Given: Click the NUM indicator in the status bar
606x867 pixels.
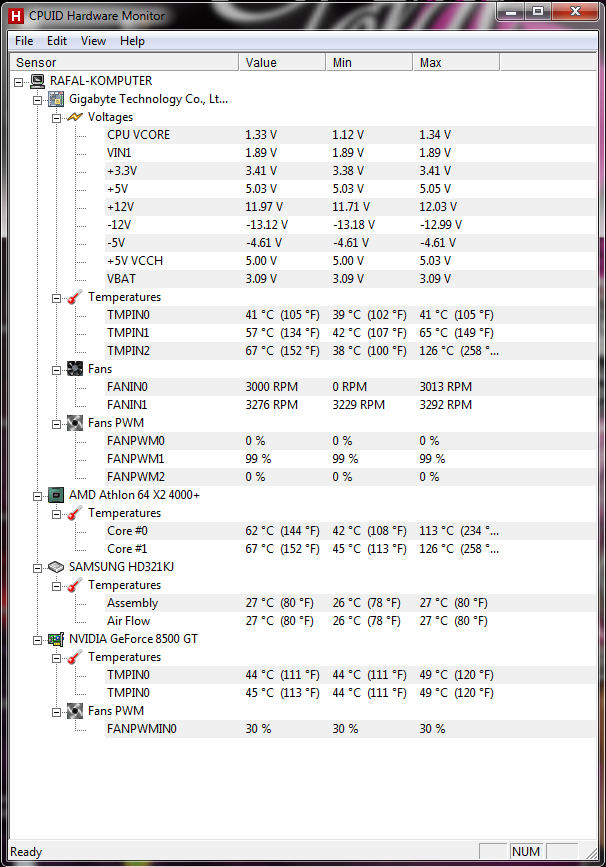Looking at the screenshot, I should 525,852.
